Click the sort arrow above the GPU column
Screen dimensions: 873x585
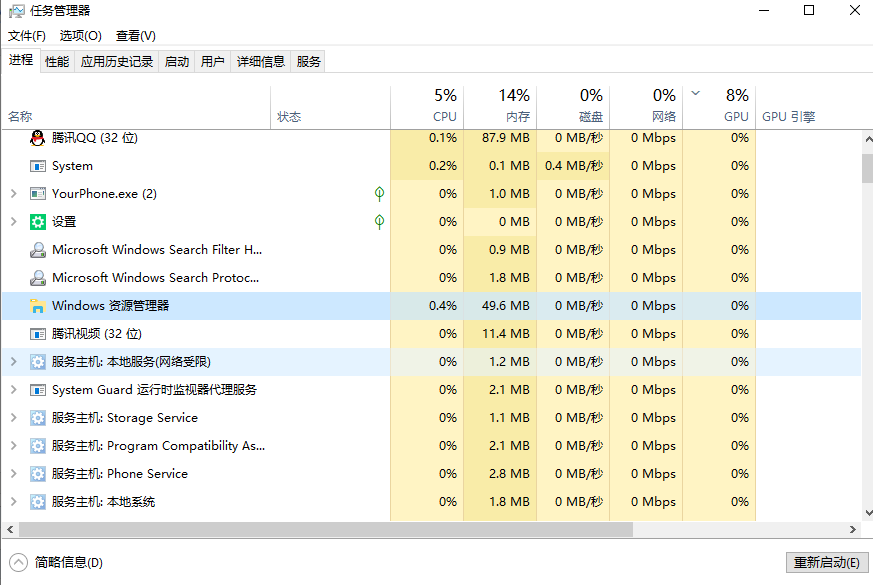click(x=695, y=93)
